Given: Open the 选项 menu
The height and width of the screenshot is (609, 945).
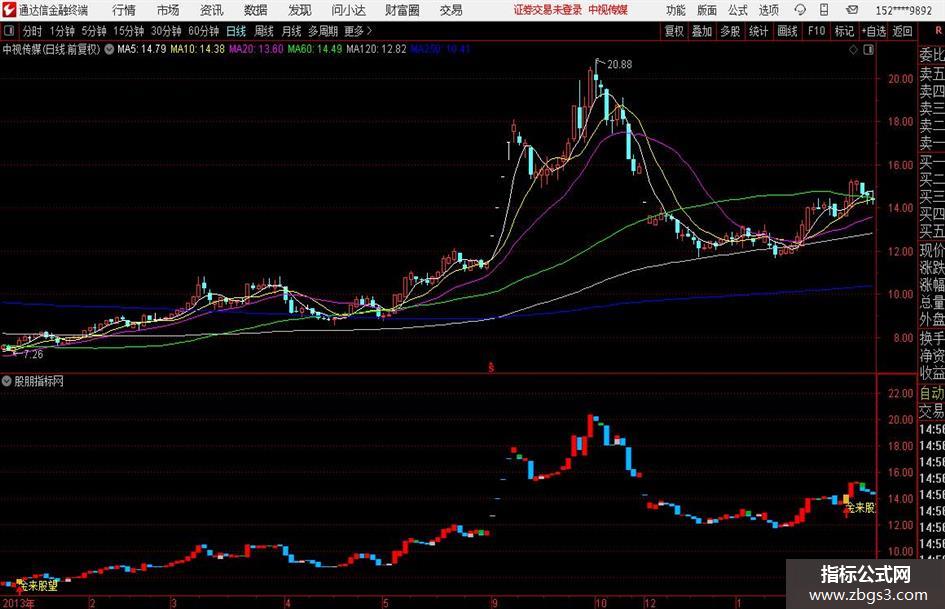Looking at the screenshot, I should 768,10.
